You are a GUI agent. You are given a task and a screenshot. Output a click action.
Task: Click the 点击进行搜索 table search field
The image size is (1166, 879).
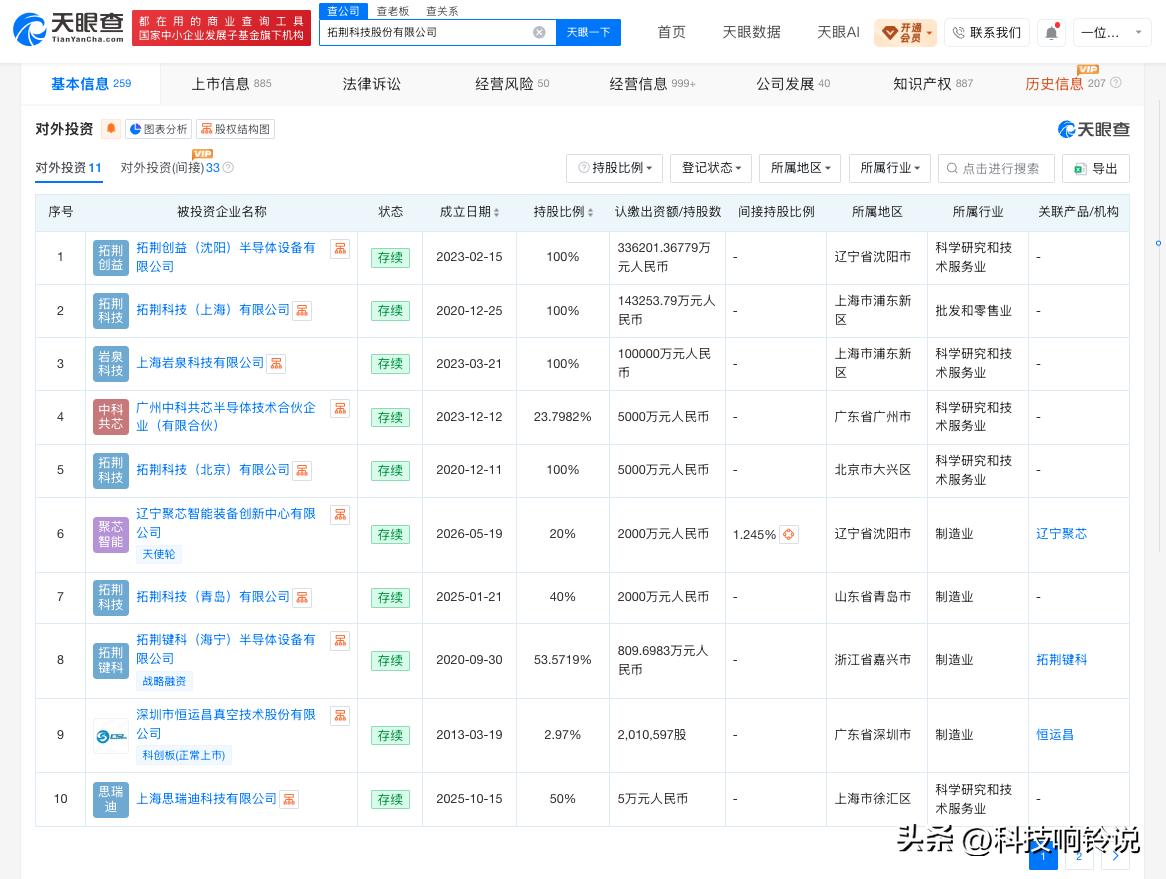pyautogui.click(x=996, y=168)
